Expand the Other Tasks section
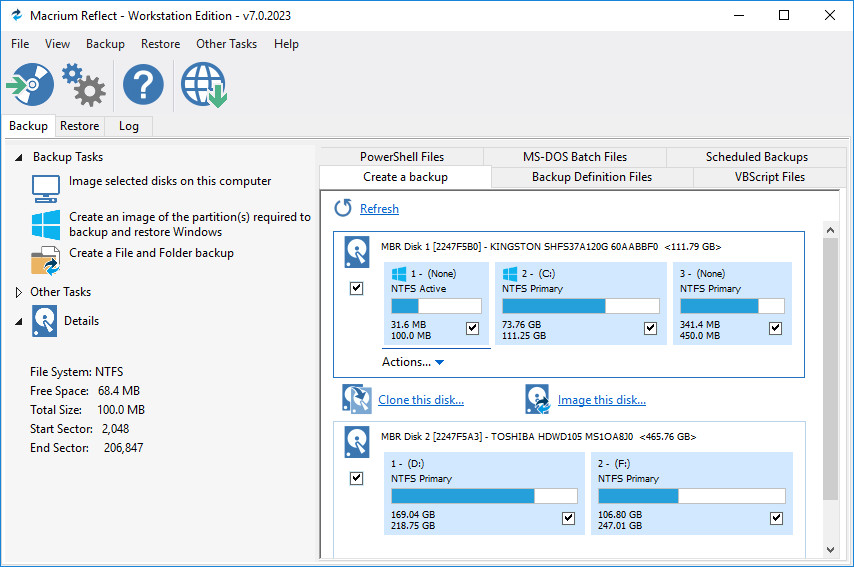Viewport: 854px width, 567px height. [19, 292]
